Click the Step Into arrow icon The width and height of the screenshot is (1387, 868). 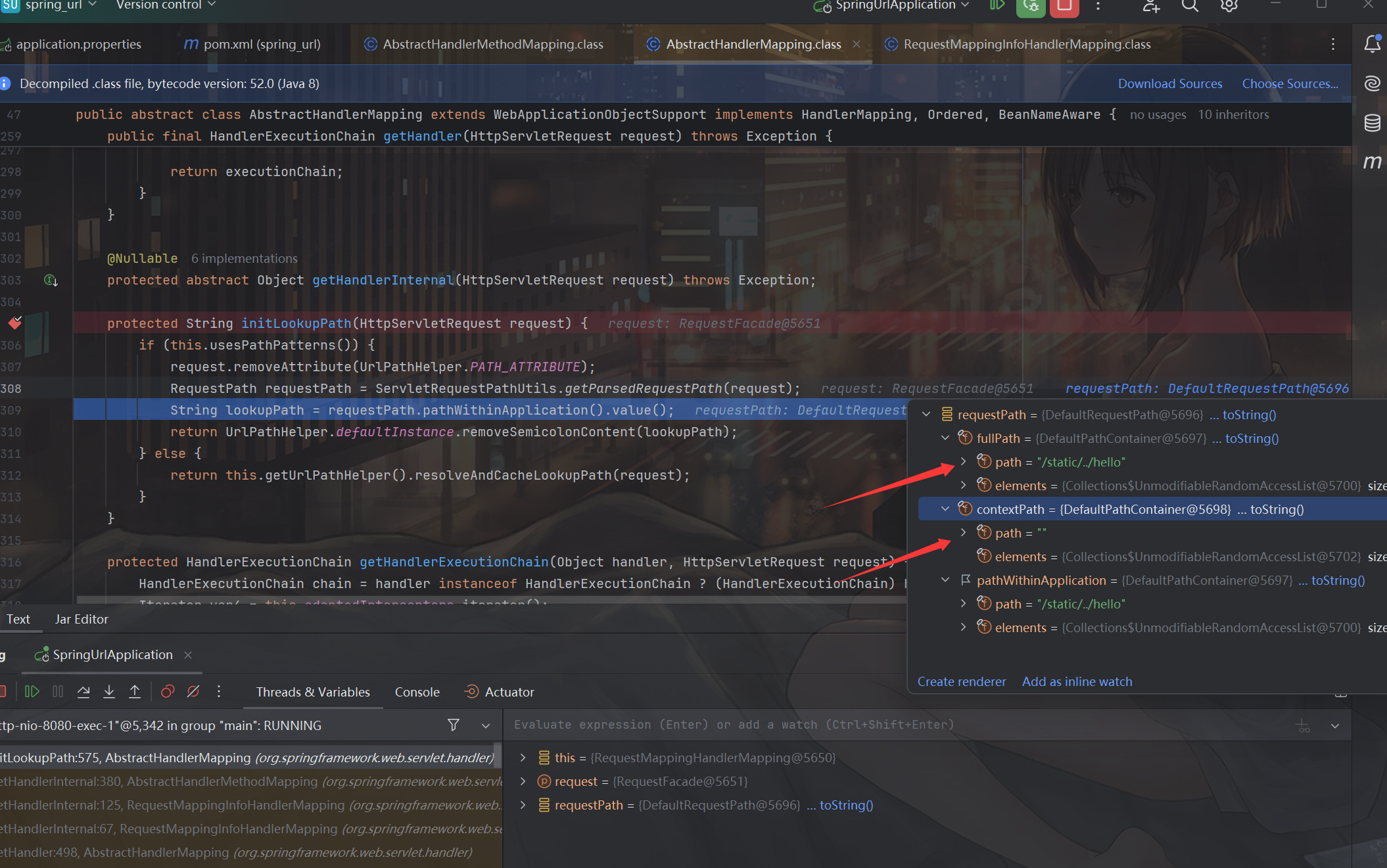pyautogui.click(x=109, y=691)
